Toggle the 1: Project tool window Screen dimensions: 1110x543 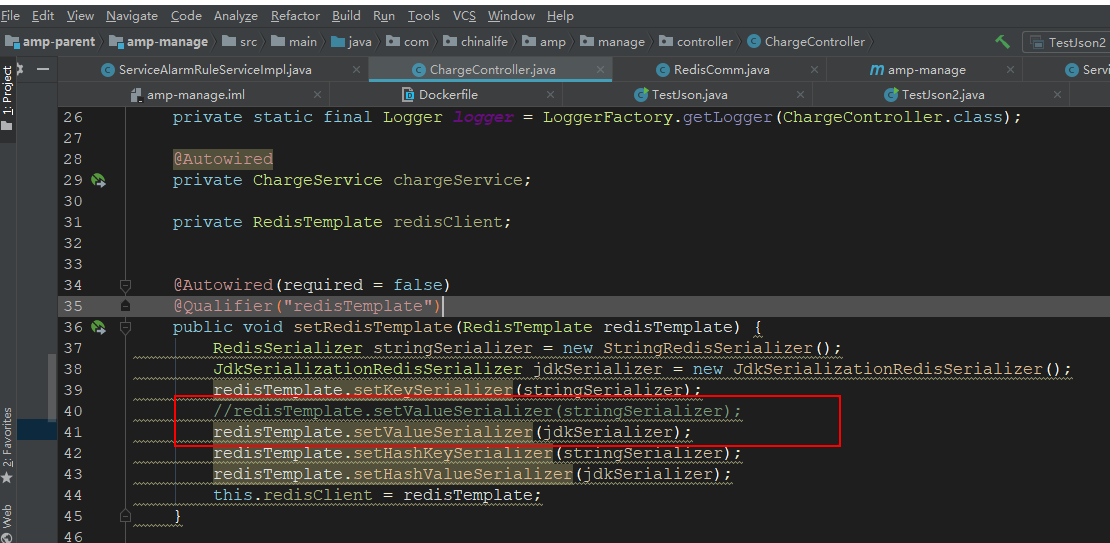point(7,98)
